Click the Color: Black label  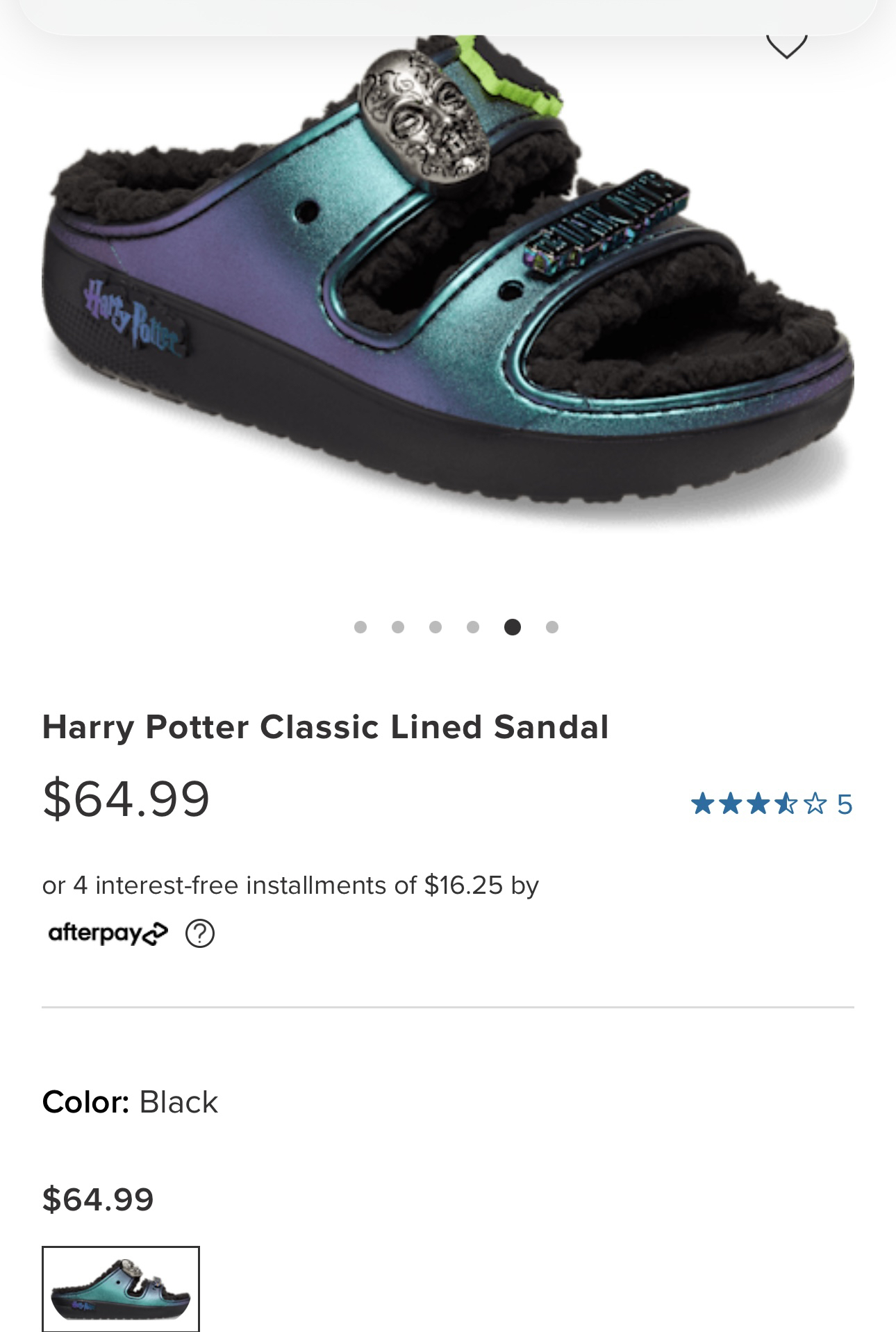point(130,1102)
